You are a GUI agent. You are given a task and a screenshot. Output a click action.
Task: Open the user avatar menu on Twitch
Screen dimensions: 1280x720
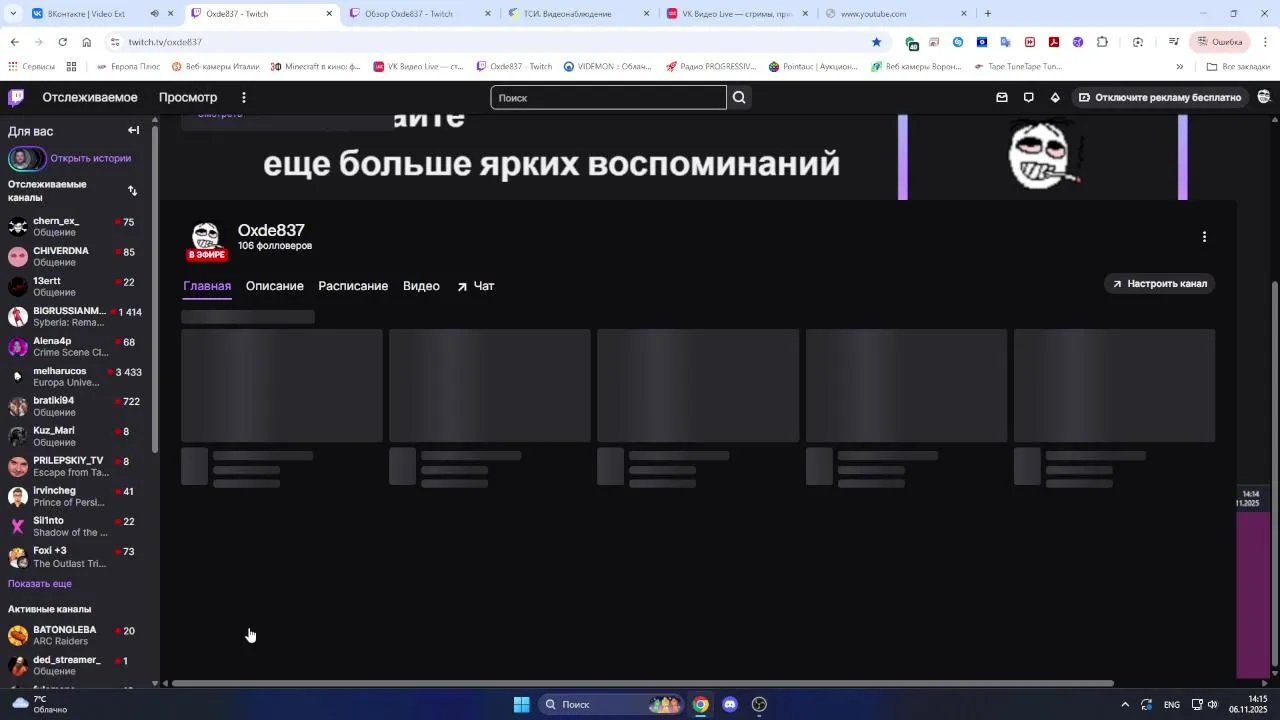click(x=1264, y=97)
